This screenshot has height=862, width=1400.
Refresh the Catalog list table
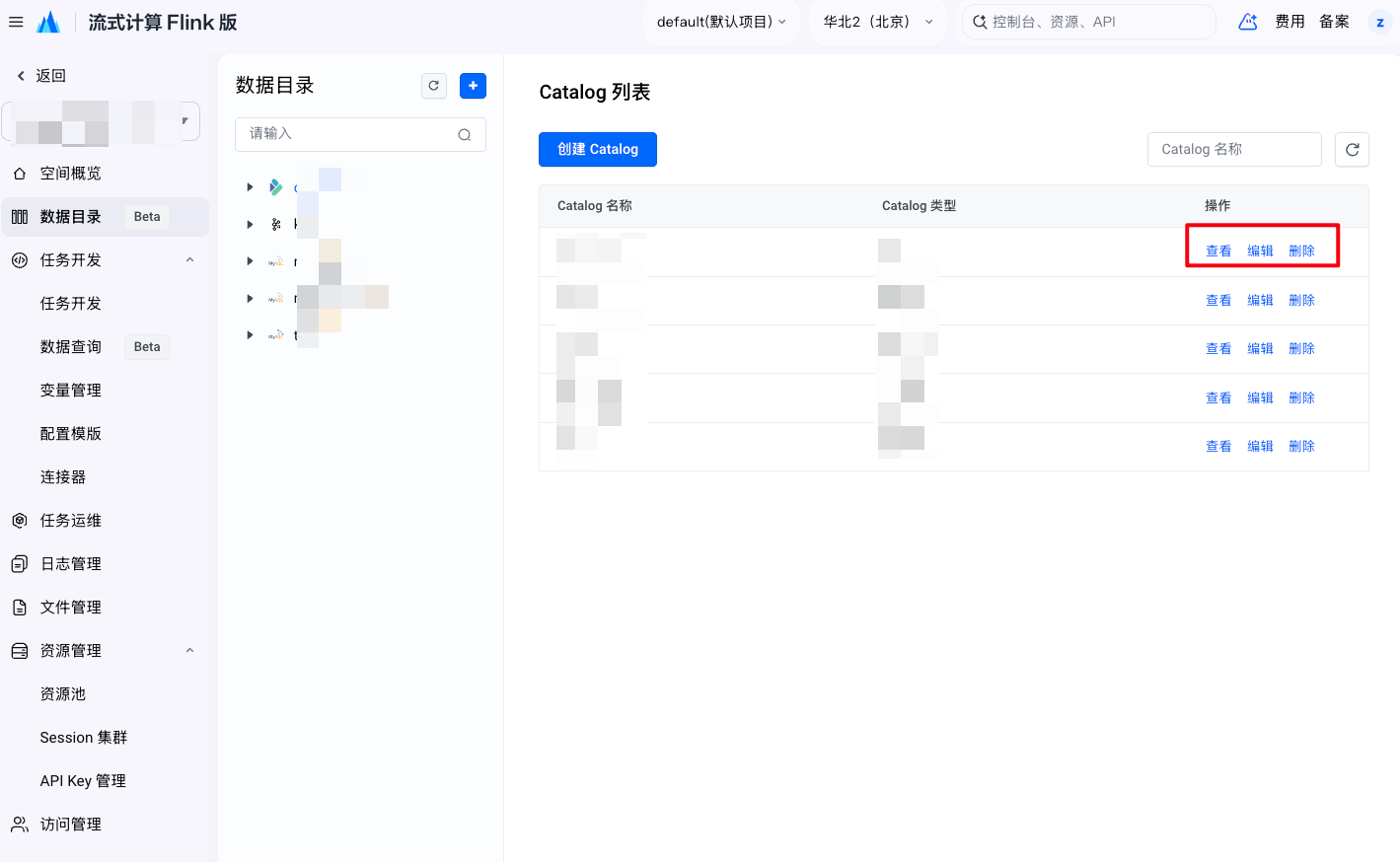pos(1352,149)
